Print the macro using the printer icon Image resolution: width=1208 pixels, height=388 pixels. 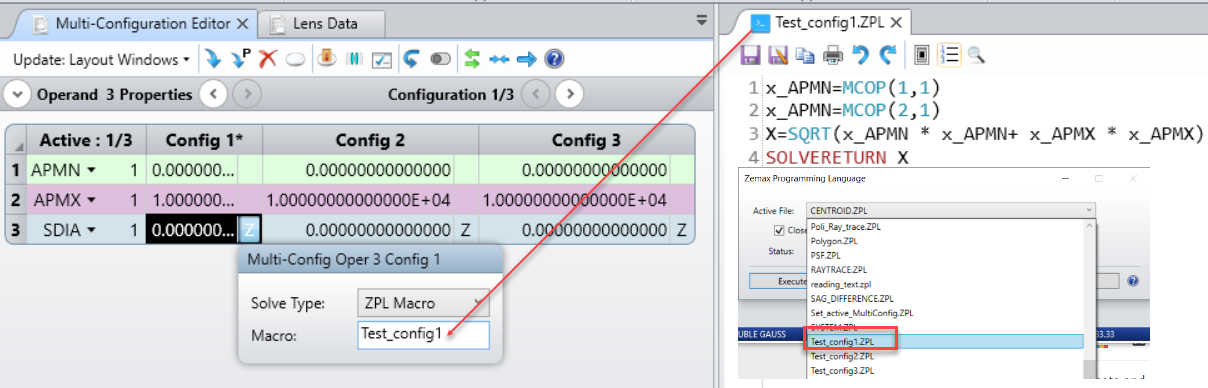coord(833,55)
